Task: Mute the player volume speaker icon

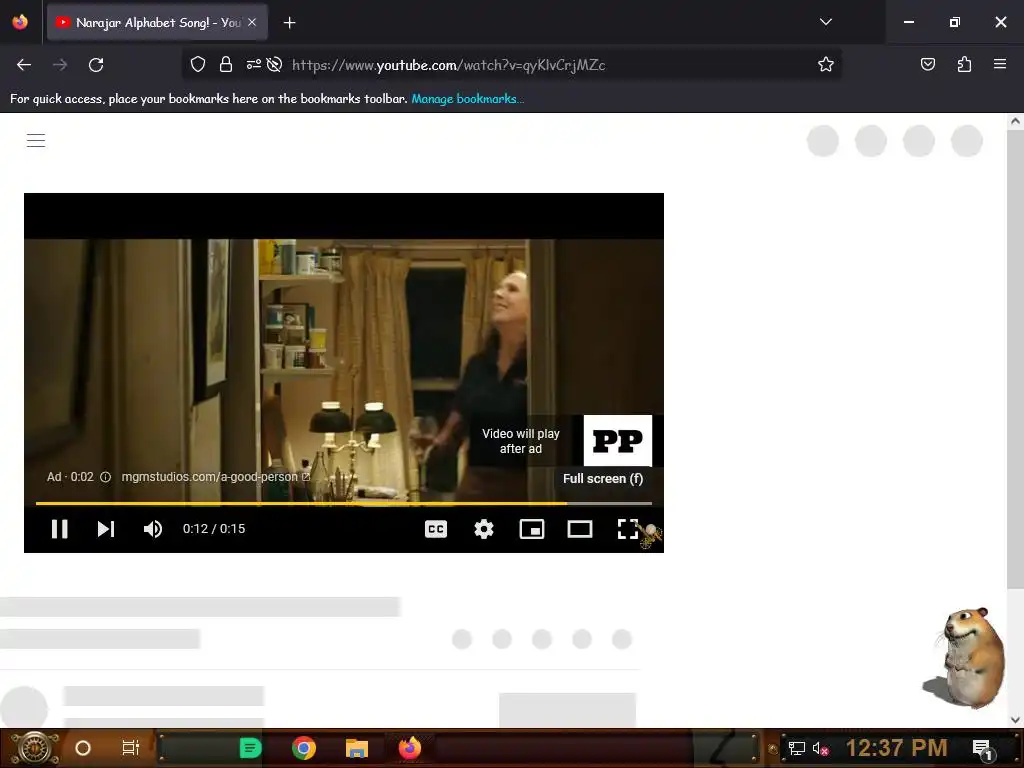Action: [x=153, y=529]
